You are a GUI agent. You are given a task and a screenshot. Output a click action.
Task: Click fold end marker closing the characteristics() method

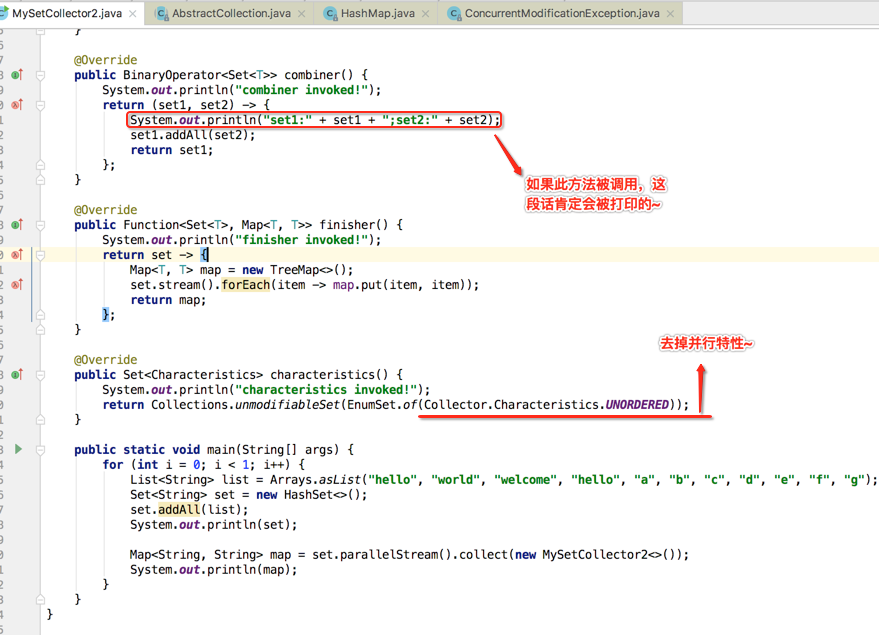coord(40,420)
